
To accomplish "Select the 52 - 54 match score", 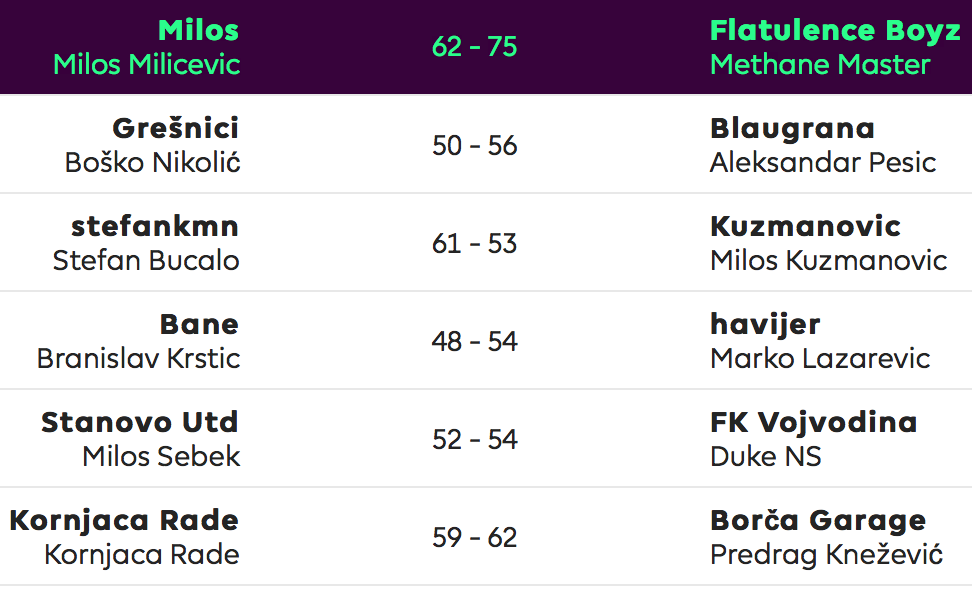I will pyautogui.click(x=474, y=440).
